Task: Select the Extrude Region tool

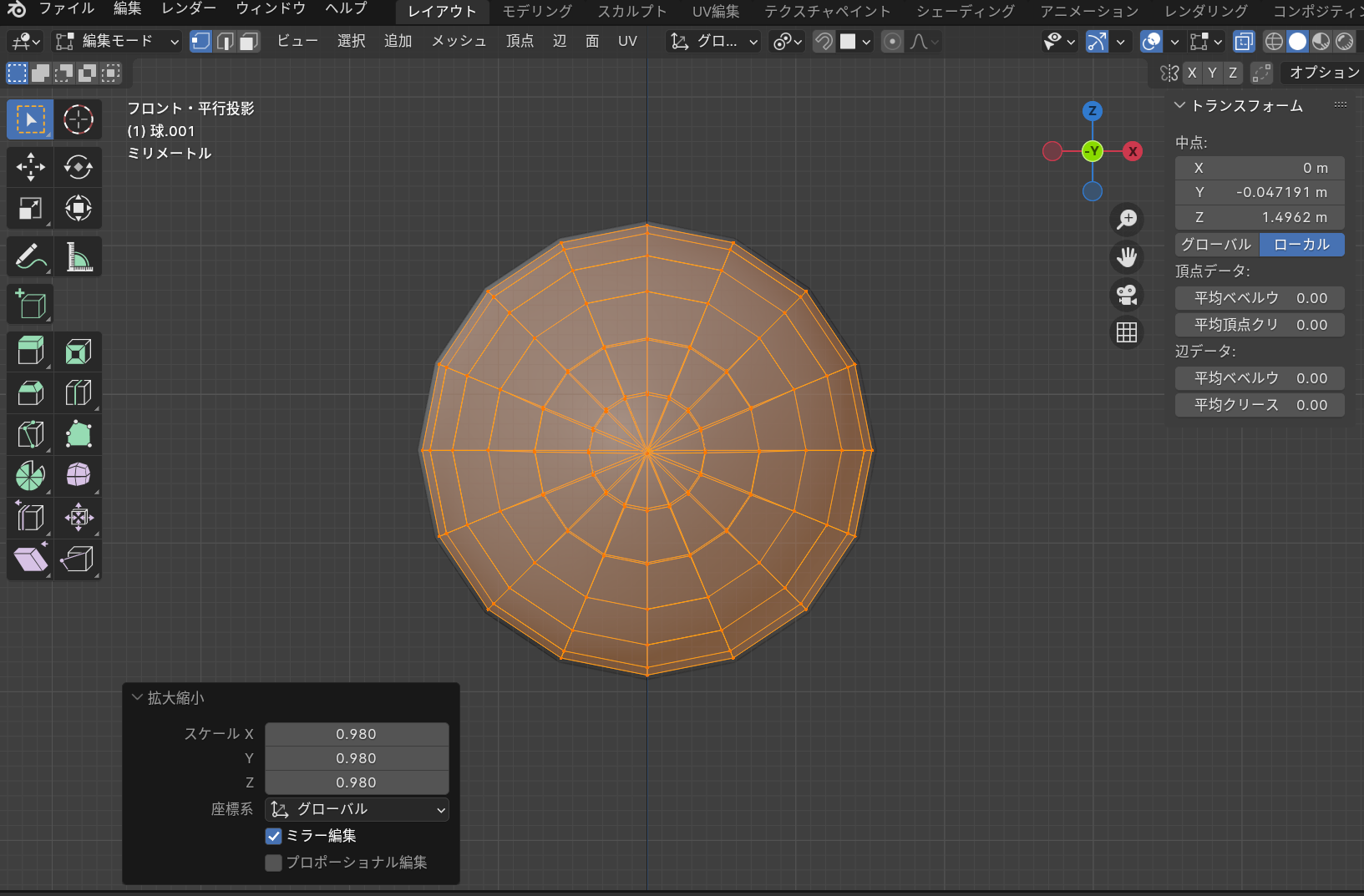Action: click(x=30, y=351)
